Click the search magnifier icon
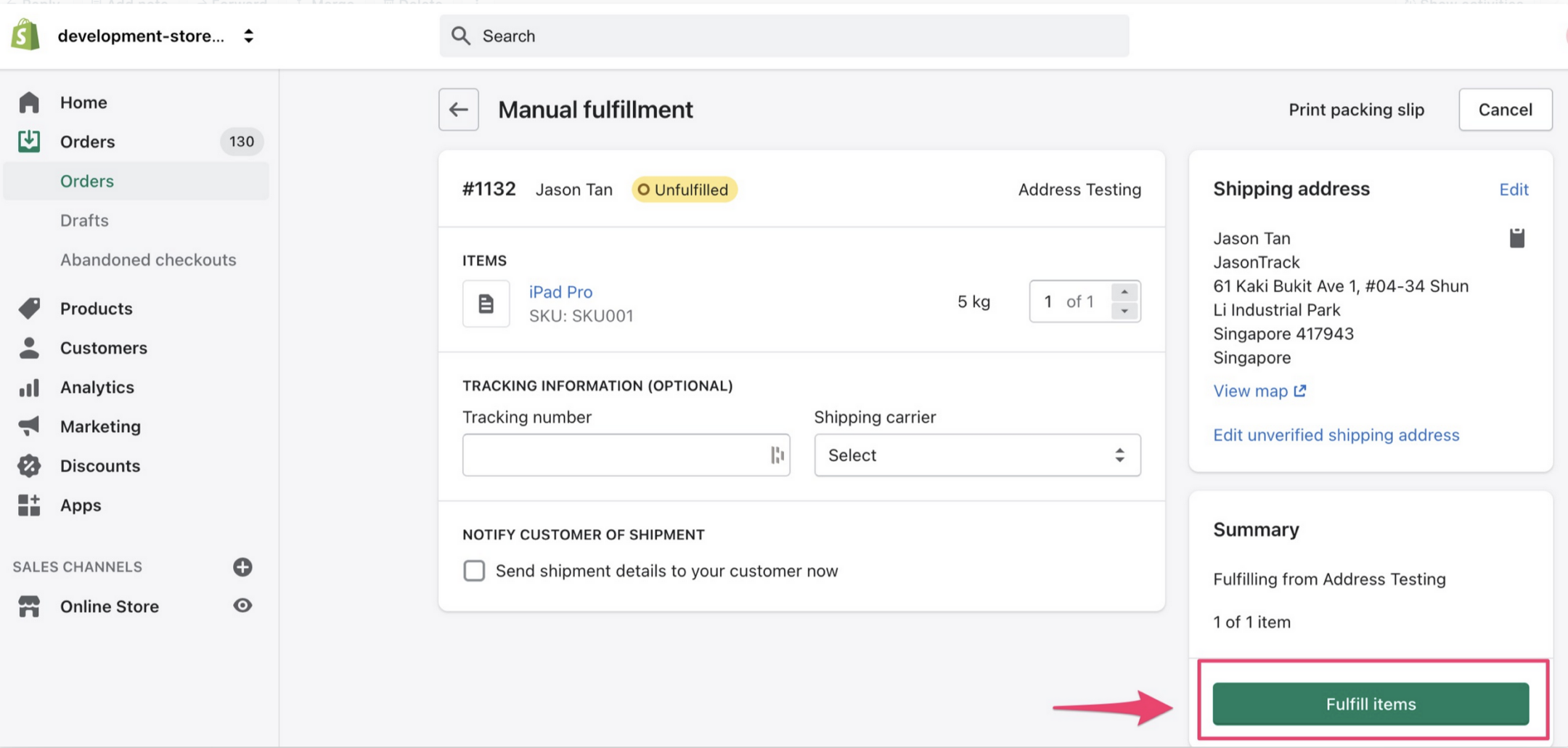This screenshot has height=748, width=1568. point(461,36)
